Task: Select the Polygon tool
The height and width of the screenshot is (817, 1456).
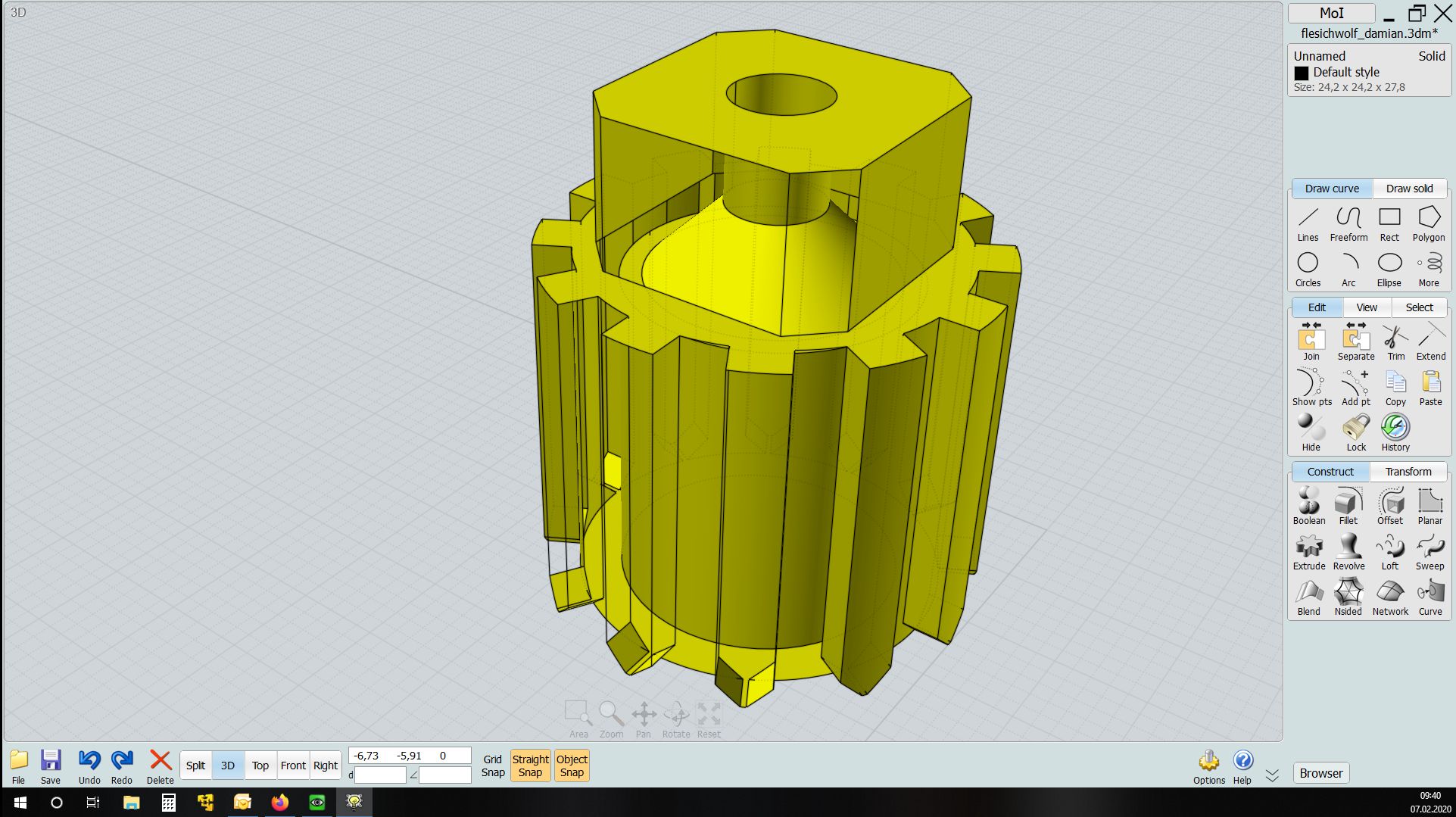Action: point(1429,223)
